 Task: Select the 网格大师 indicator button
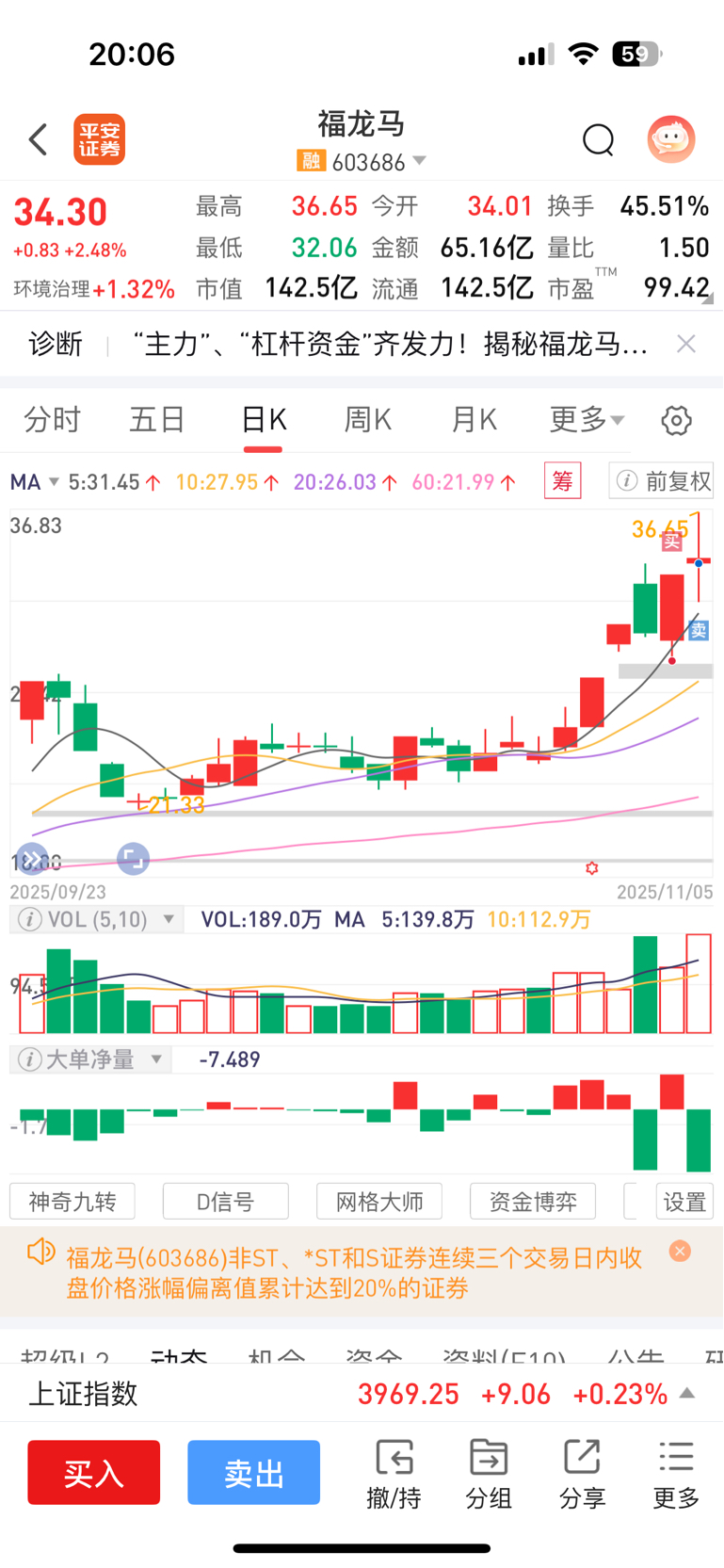(379, 1202)
